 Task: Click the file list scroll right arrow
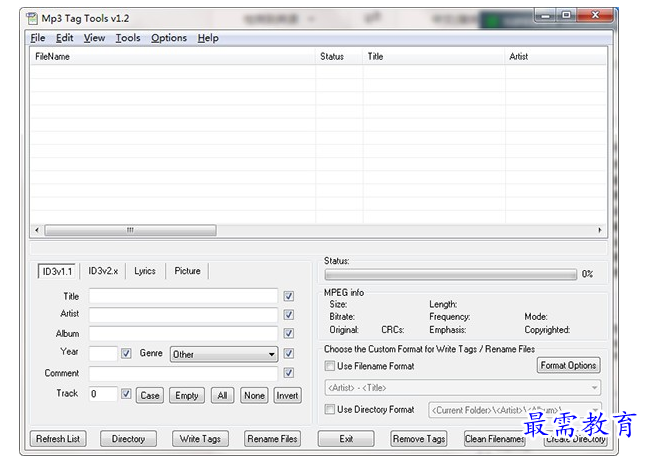[x=600, y=230]
